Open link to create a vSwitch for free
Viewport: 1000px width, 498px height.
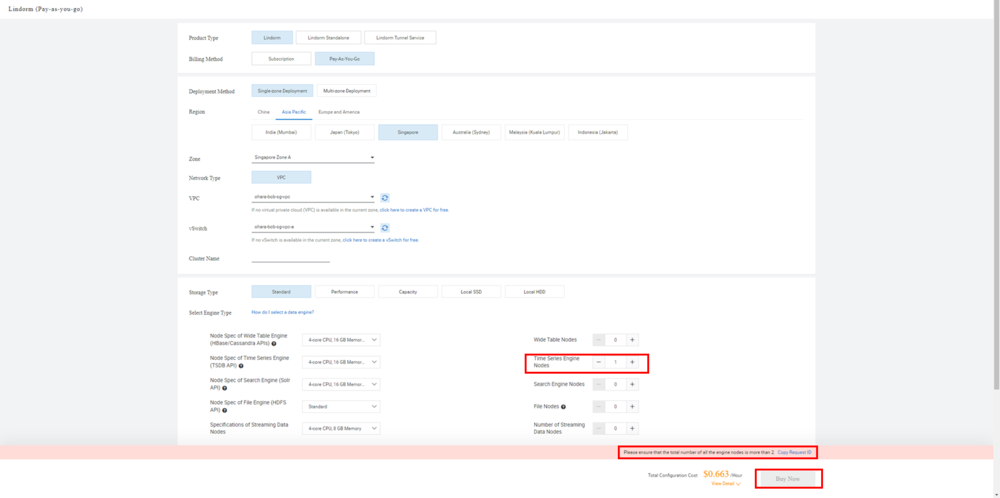[x=381, y=240]
